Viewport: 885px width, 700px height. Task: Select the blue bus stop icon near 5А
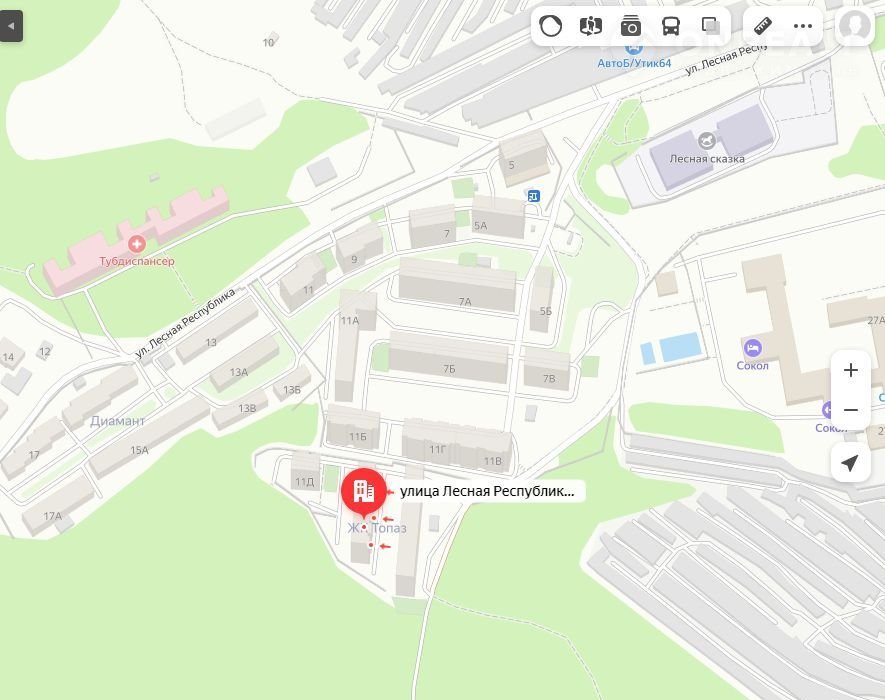click(x=533, y=196)
